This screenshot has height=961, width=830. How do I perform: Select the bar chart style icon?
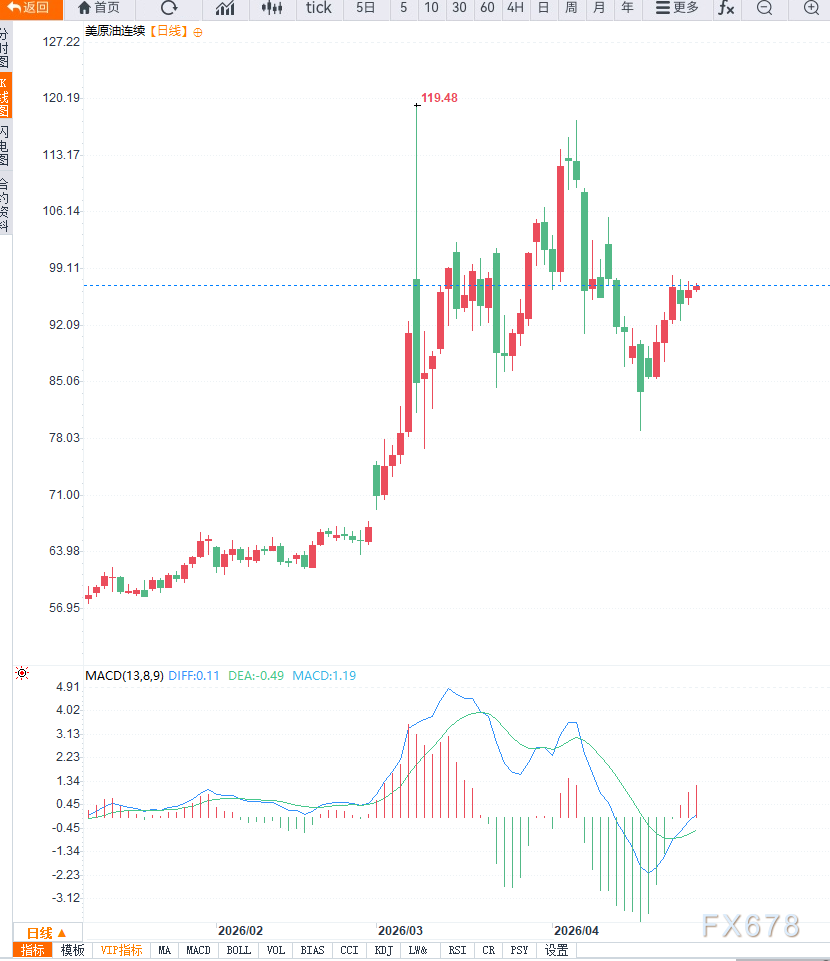coord(226,8)
